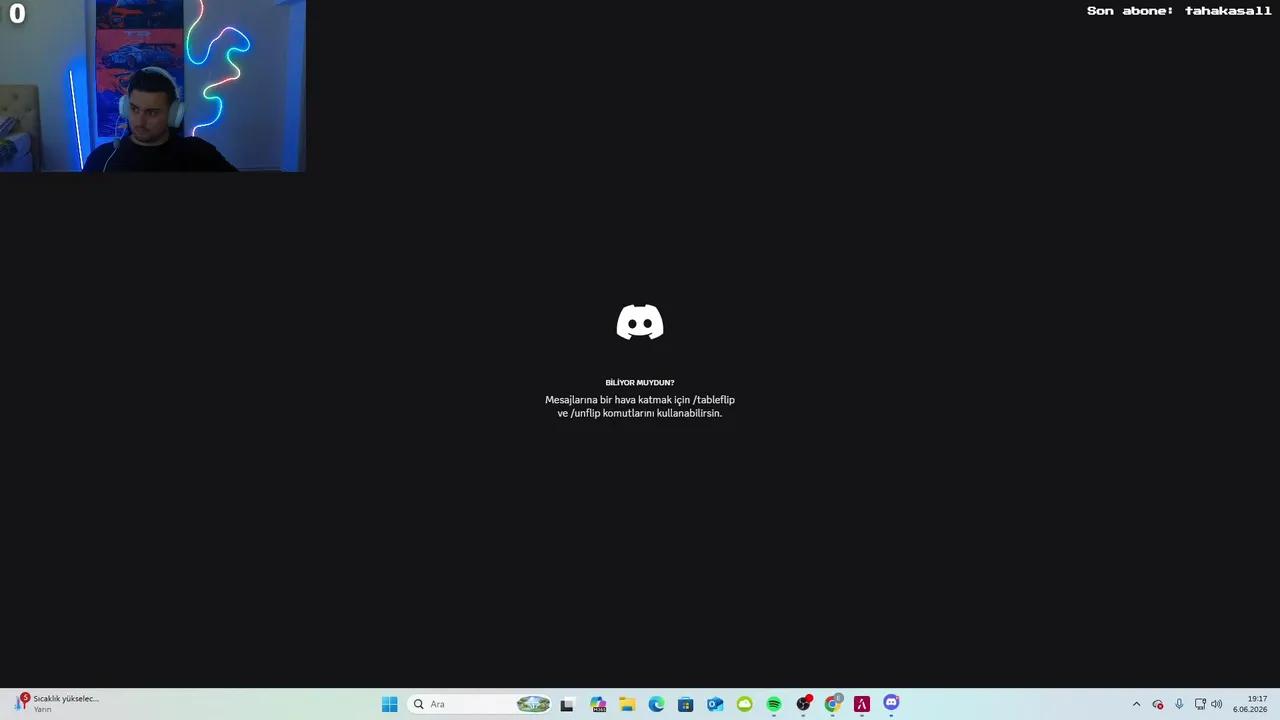Switch to Spotify on the taskbar
Image resolution: width=1280 pixels, height=720 pixels.
(x=774, y=704)
